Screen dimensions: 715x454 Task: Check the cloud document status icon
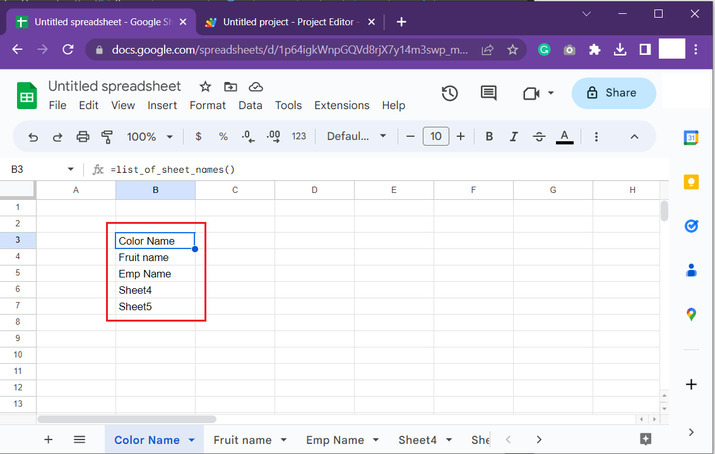256,87
